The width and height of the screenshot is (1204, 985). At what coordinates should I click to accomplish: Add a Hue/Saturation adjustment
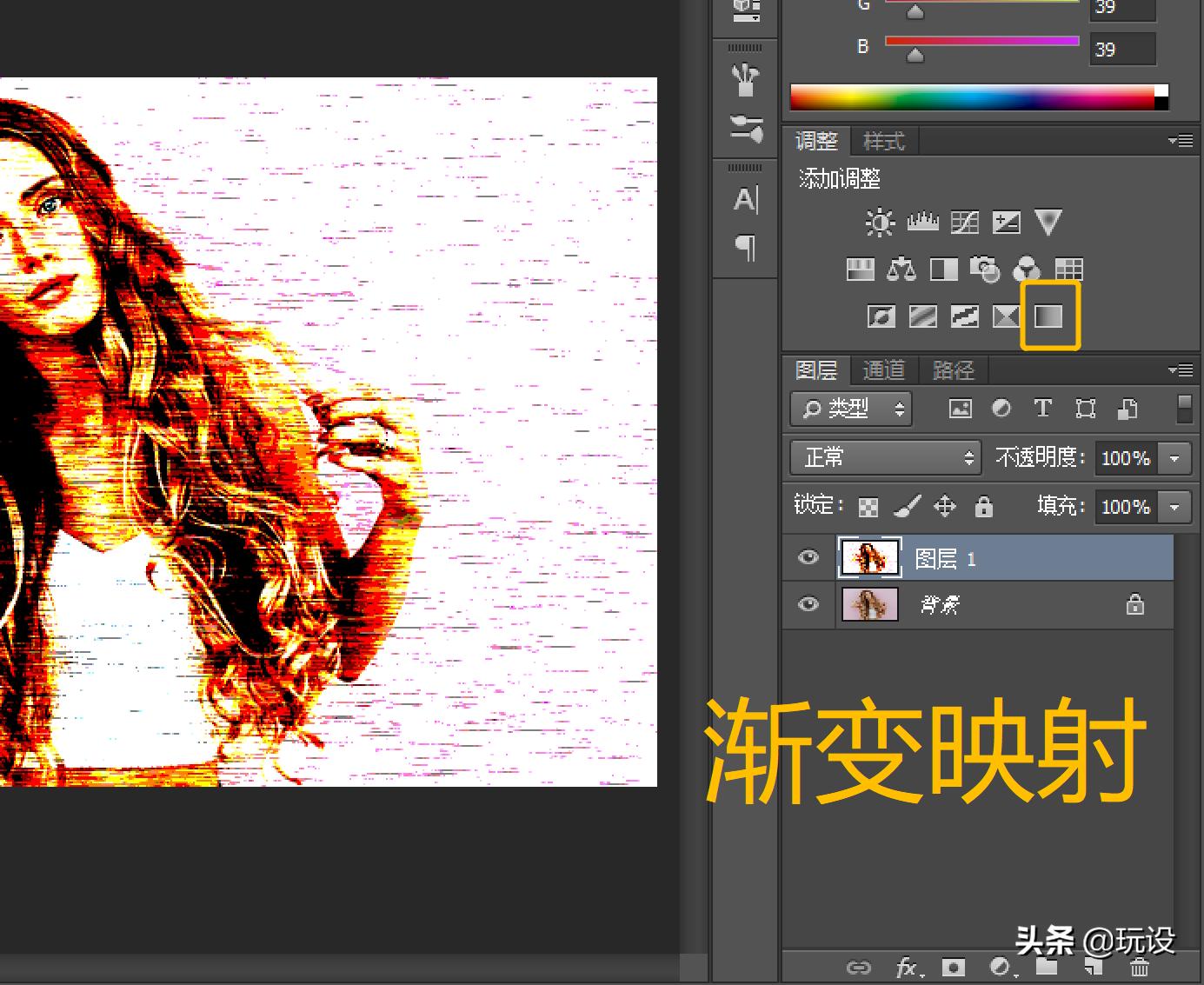pos(860,270)
